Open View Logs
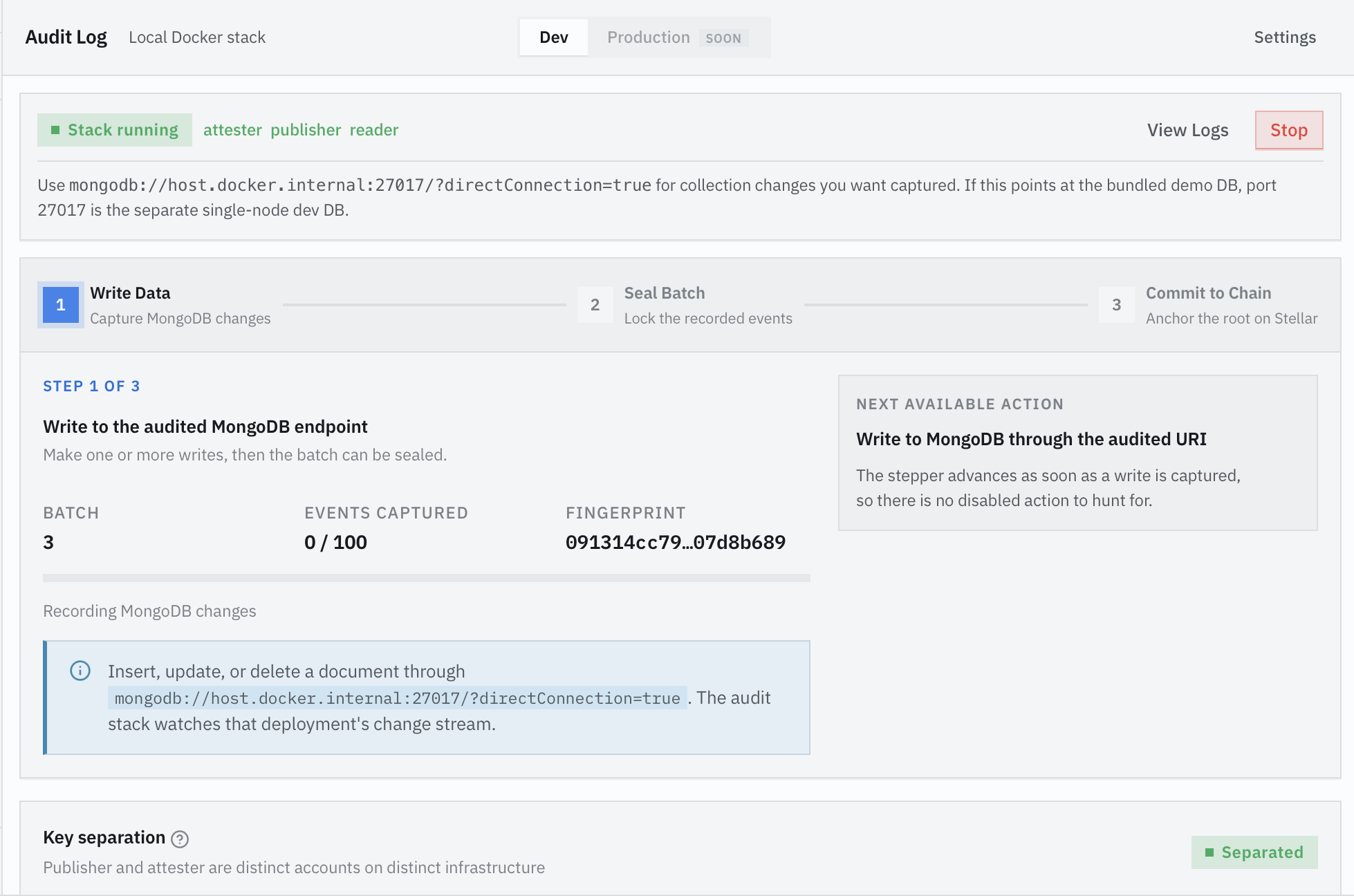The height and width of the screenshot is (896, 1354). [x=1188, y=130]
